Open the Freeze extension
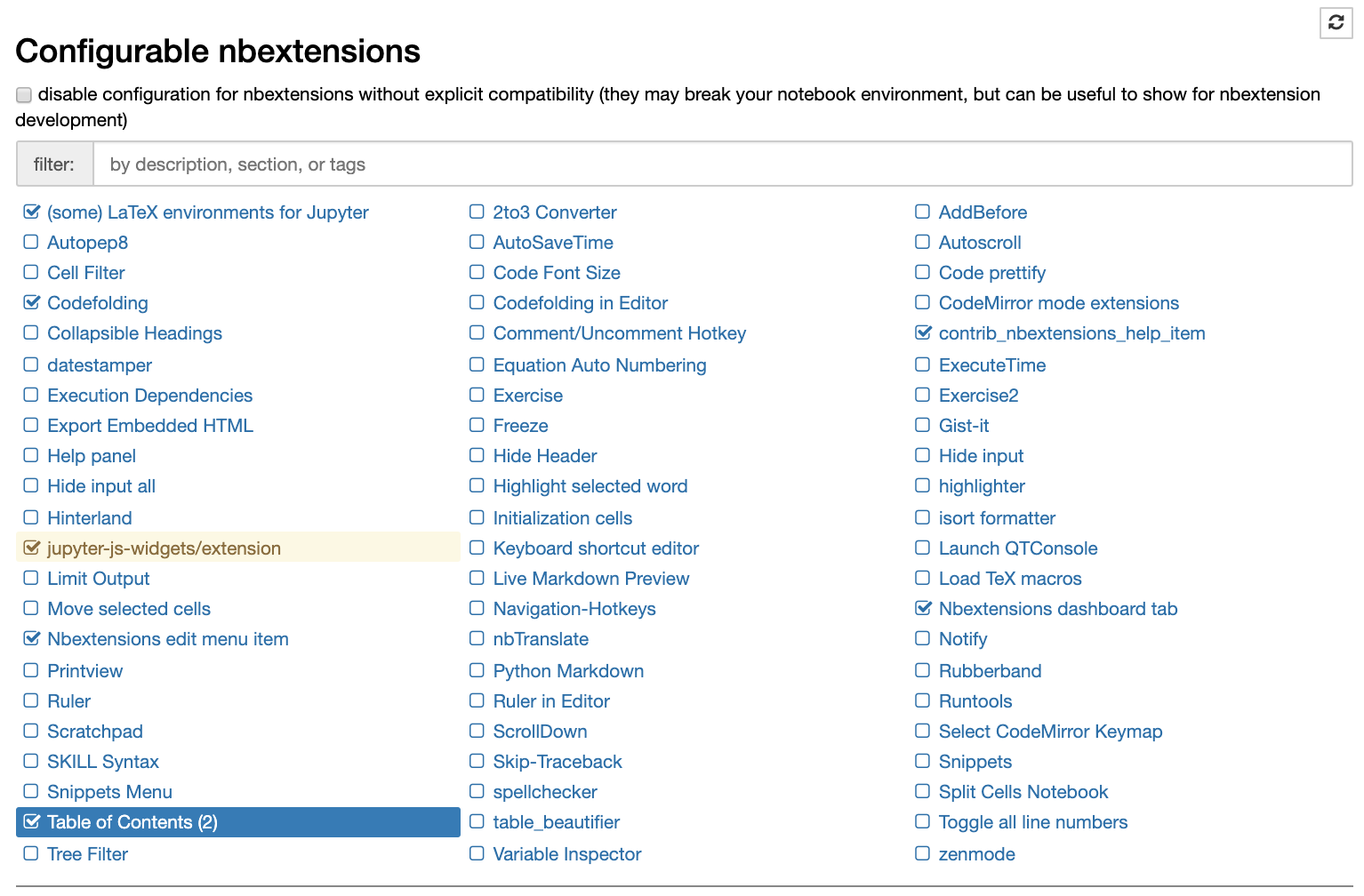 pyautogui.click(x=521, y=426)
